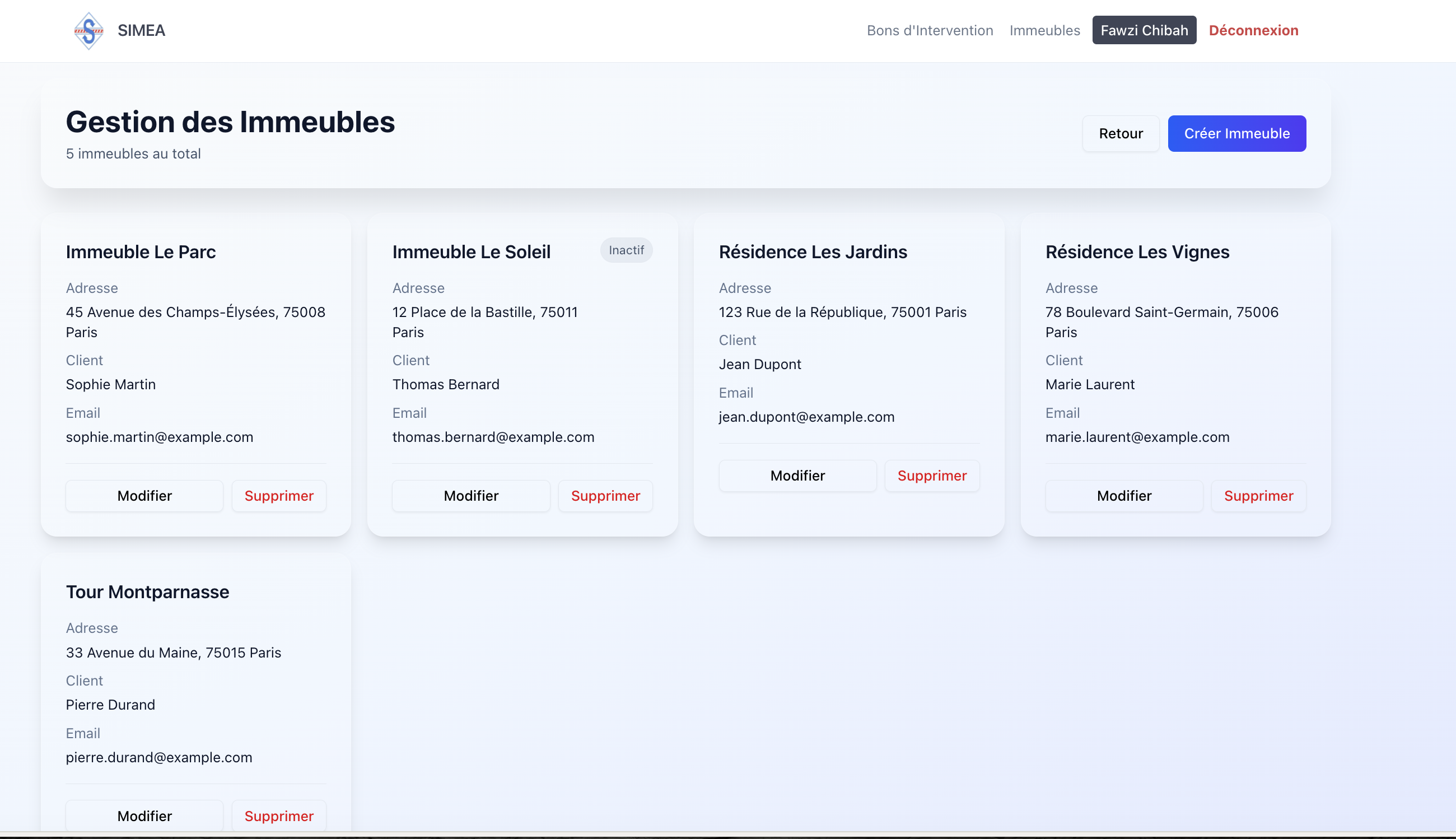
Task: Delete Tour Montparnasse
Action: [279, 815]
